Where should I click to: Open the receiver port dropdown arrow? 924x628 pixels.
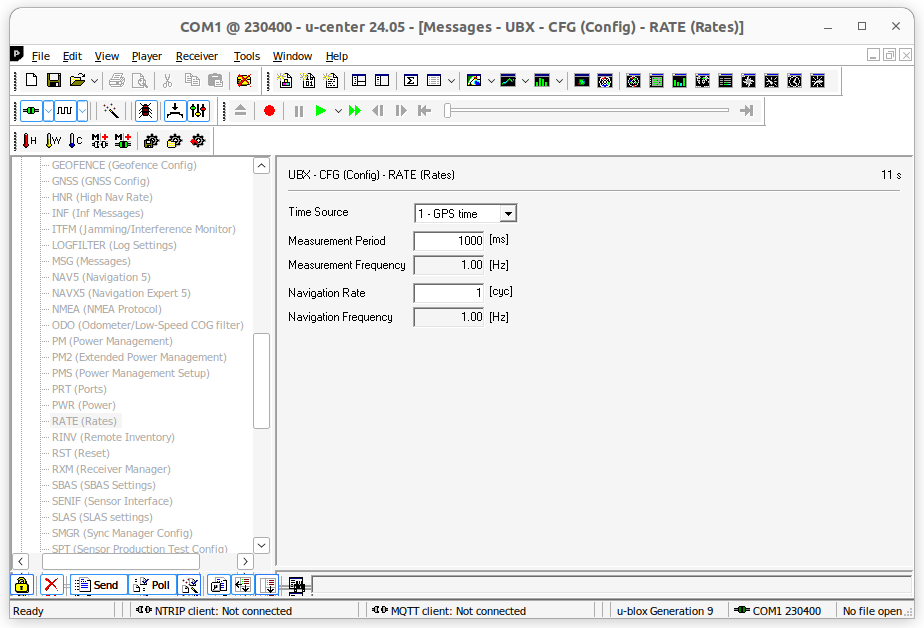tap(48, 110)
